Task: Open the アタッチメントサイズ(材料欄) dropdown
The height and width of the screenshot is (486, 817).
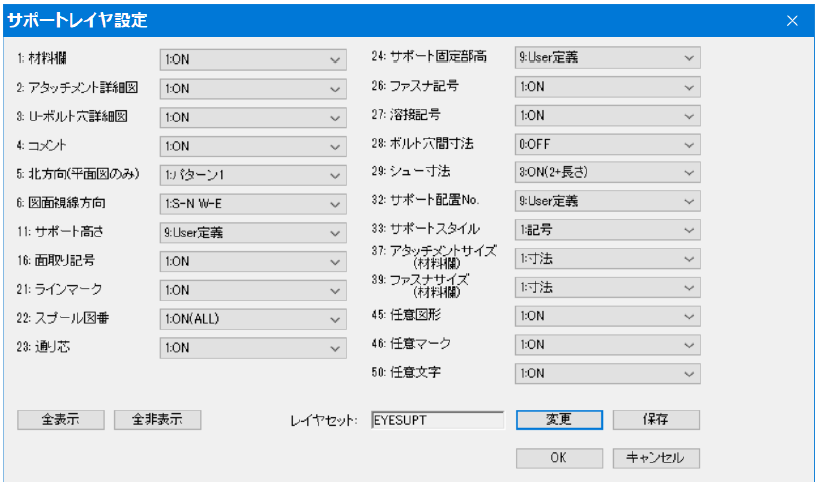Action: click(x=608, y=259)
